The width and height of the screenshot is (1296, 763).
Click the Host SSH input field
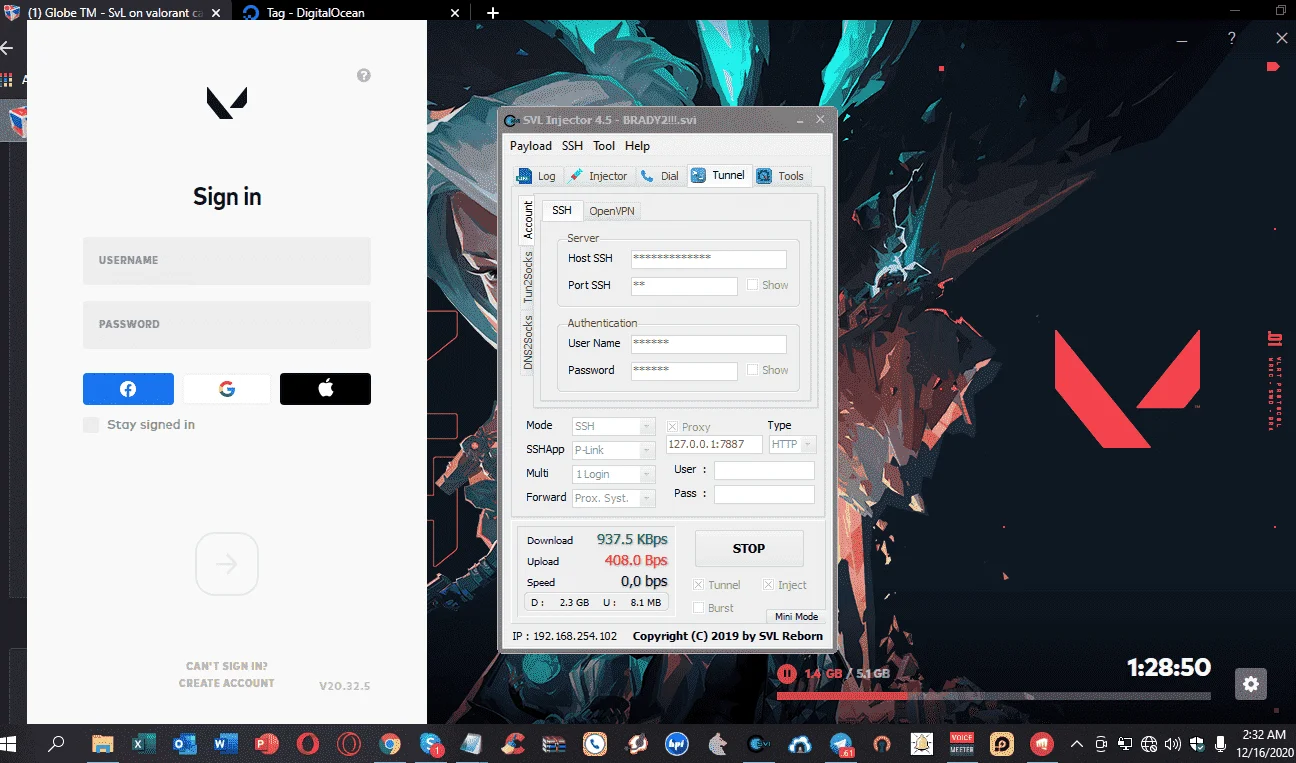(709, 259)
